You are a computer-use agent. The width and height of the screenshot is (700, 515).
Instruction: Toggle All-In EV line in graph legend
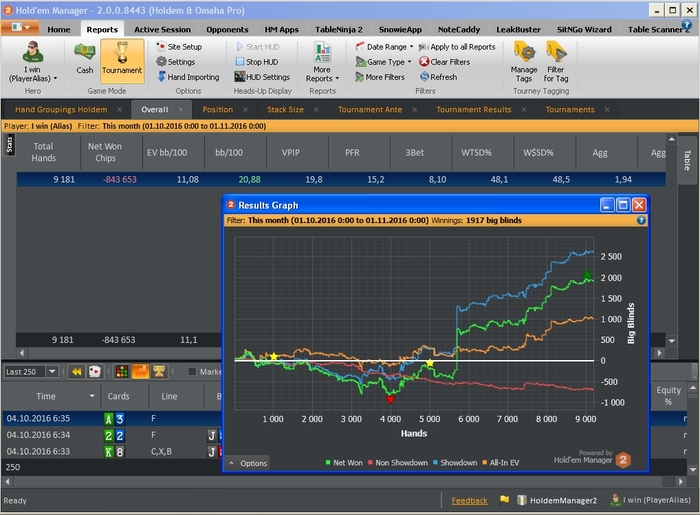(500, 463)
